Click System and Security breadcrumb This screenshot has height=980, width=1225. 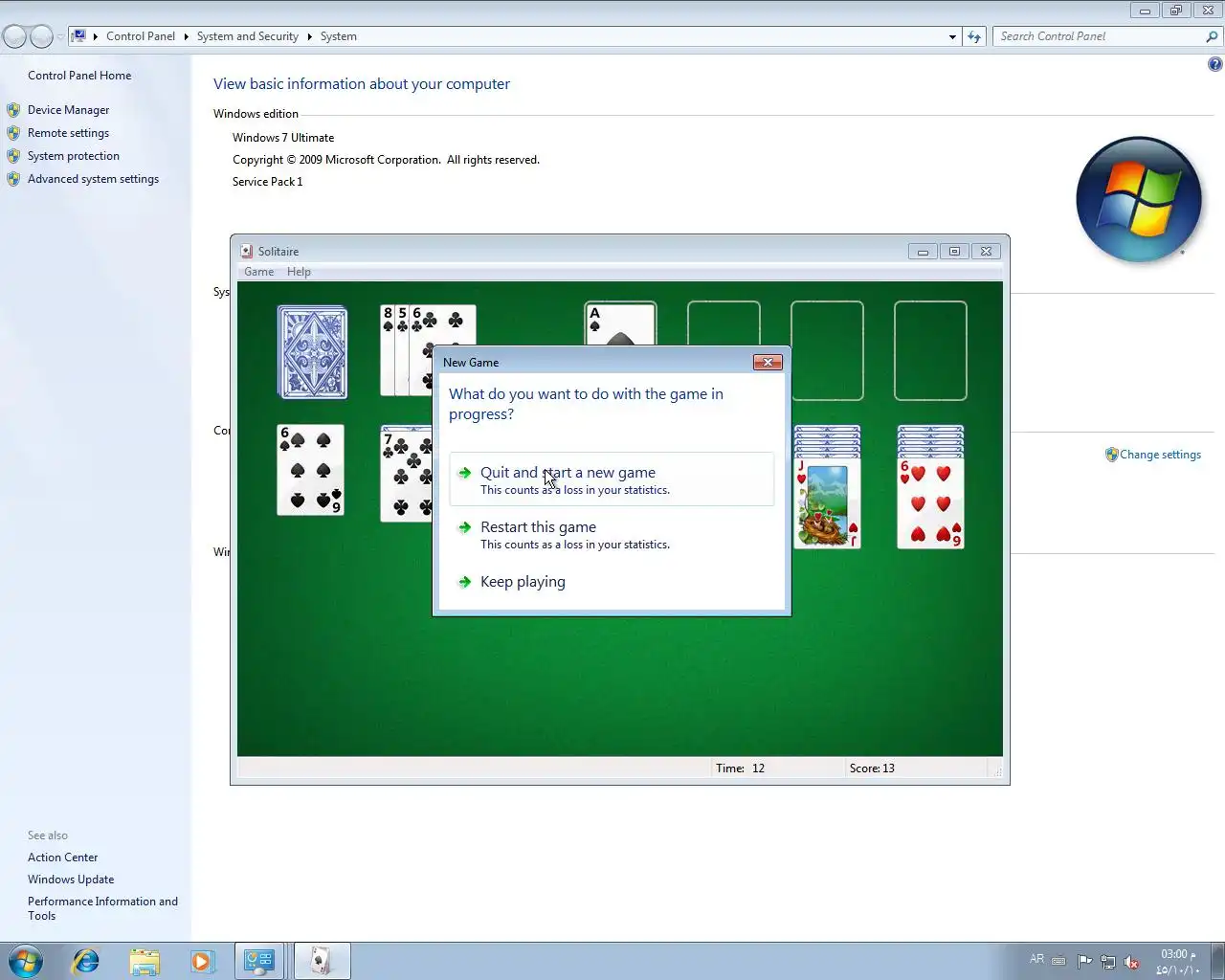tap(247, 36)
